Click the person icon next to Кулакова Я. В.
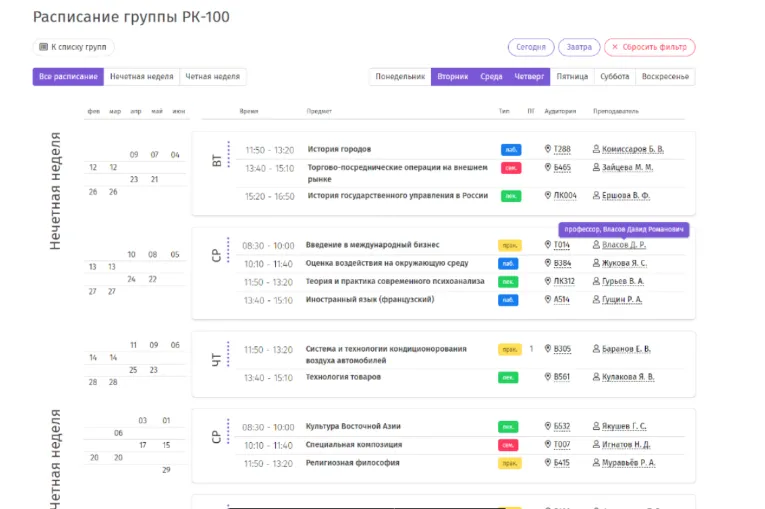Viewport: 765px width, 509px height. click(x=596, y=378)
